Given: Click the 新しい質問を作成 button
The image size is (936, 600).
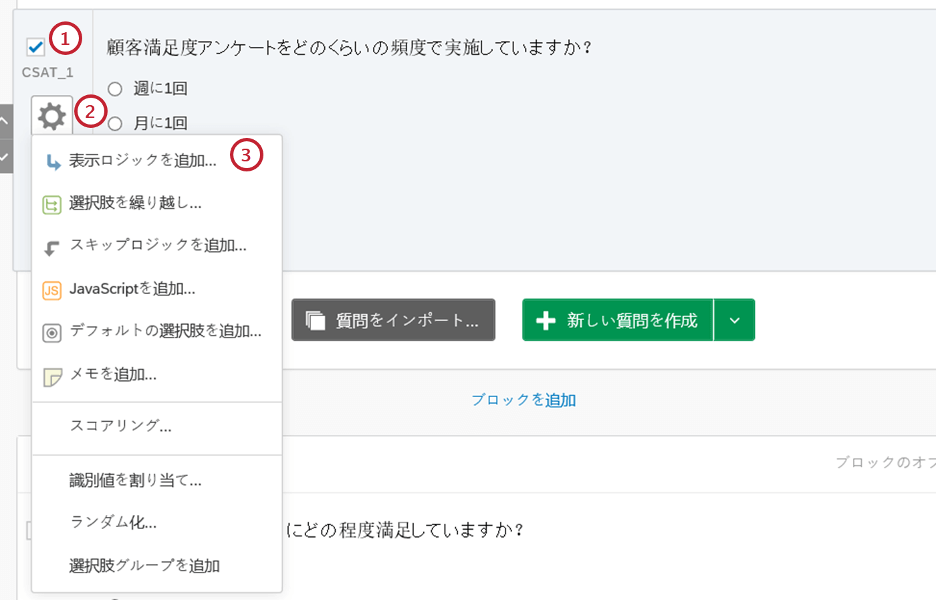Looking at the screenshot, I should click(x=618, y=320).
